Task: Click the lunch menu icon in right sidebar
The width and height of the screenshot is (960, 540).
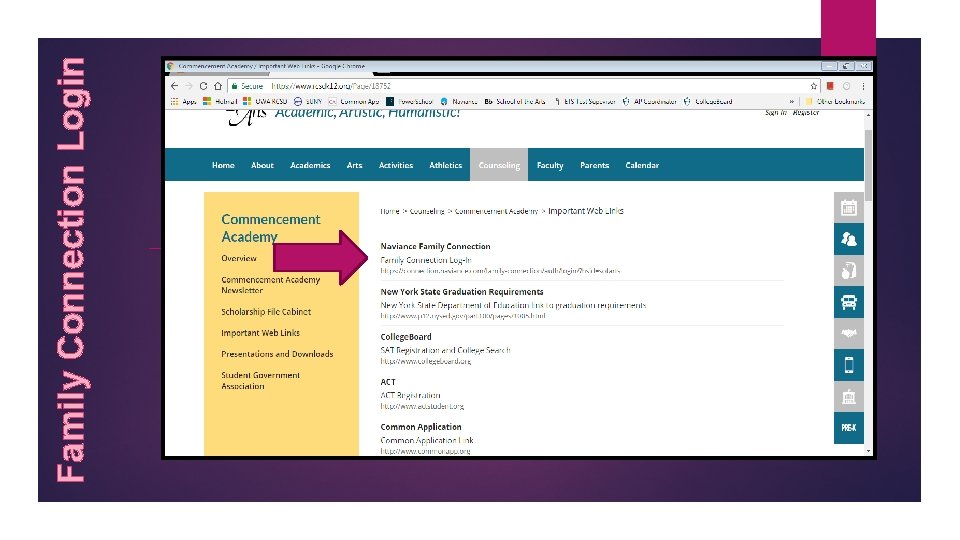Action: pos(849,271)
